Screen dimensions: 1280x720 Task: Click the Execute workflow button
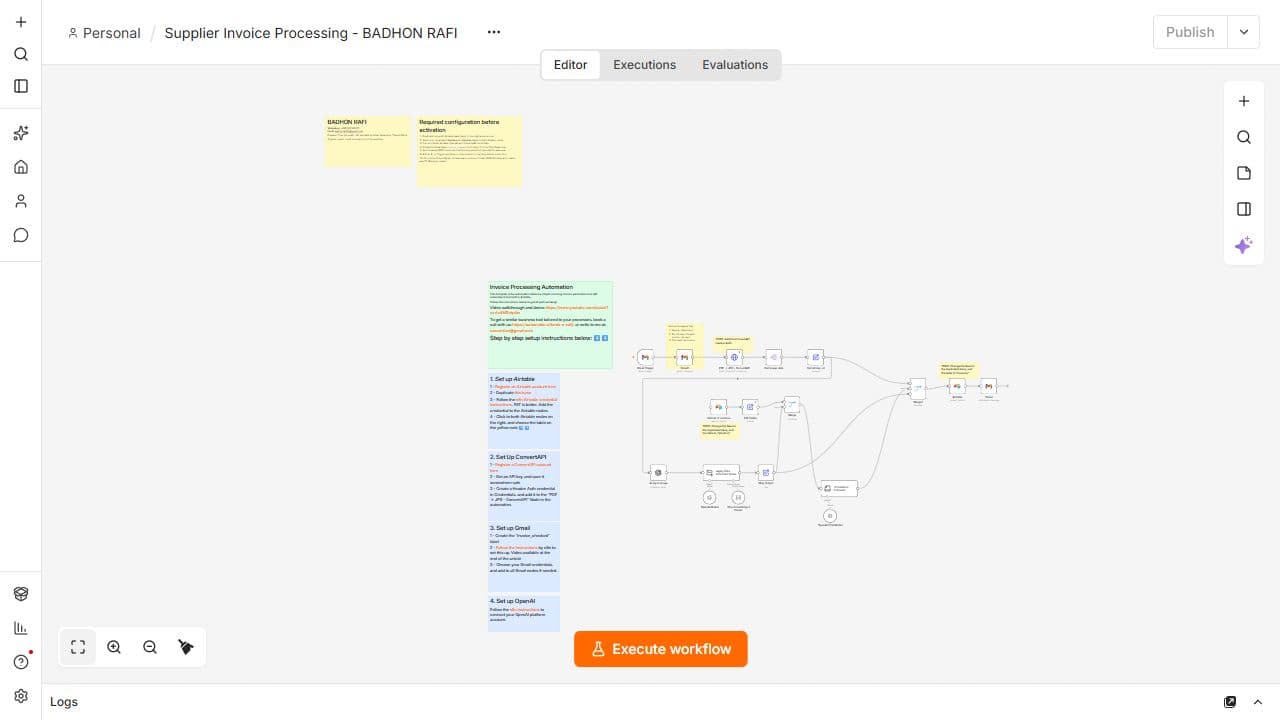(661, 649)
